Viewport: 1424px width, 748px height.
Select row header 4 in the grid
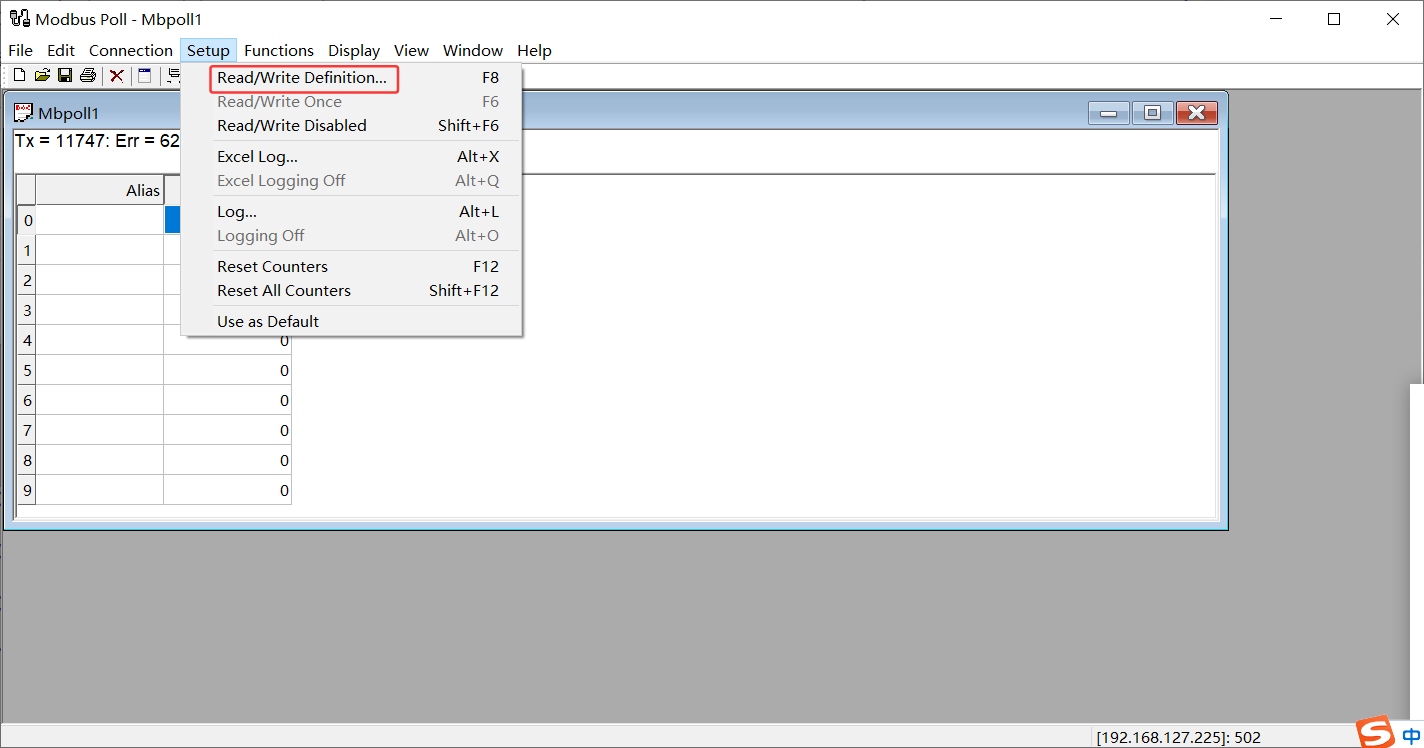tap(27, 340)
